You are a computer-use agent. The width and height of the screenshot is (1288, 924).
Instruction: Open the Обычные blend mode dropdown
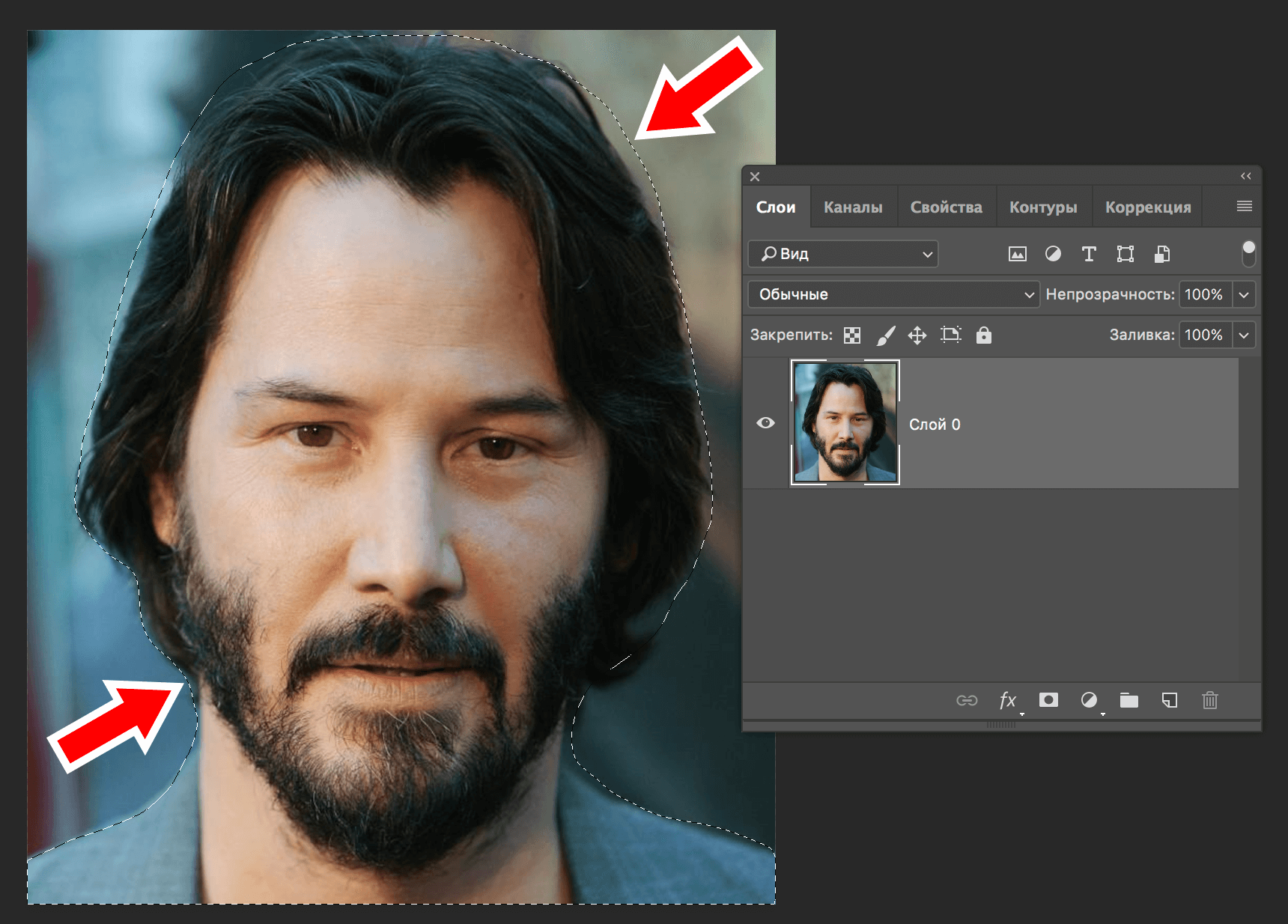pyautogui.click(x=893, y=294)
